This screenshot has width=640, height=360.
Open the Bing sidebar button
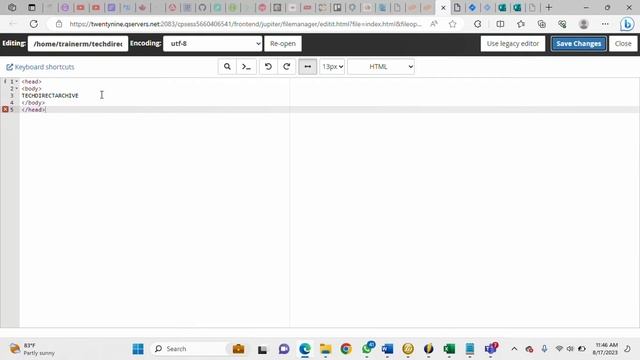point(627,24)
